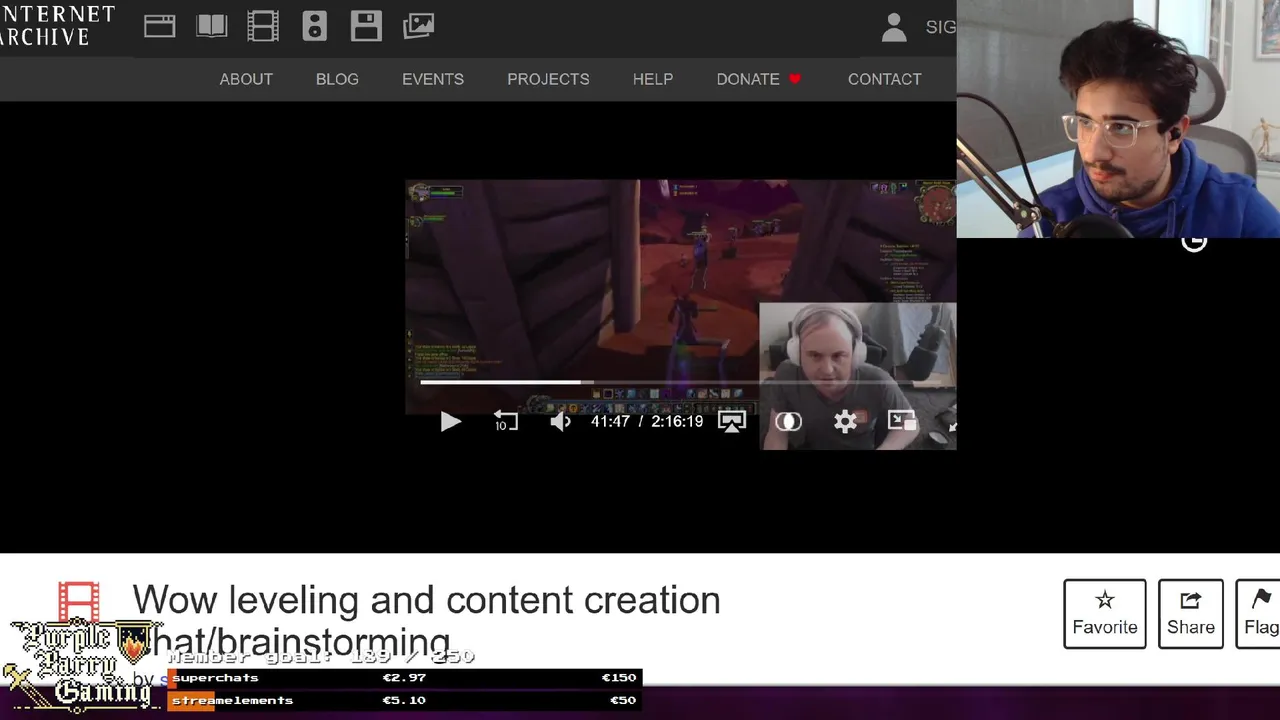Open the video settings gear
The width and height of the screenshot is (1280, 720).
coord(845,422)
